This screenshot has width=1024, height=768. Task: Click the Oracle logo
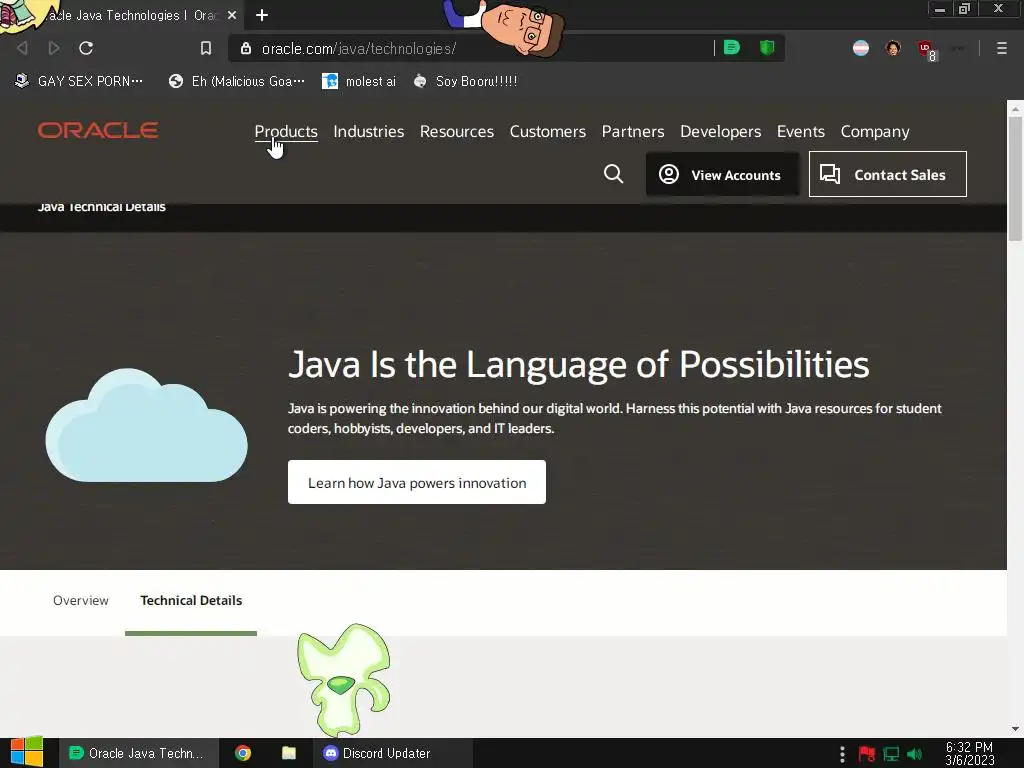tap(98, 130)
